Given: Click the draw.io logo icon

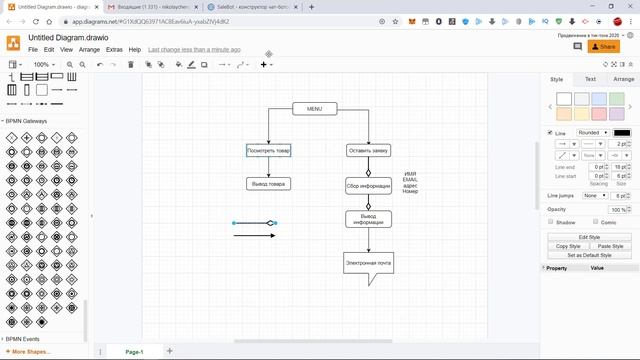Looking at the screenshot, I should pyautogui.click(x=13, y=43).
